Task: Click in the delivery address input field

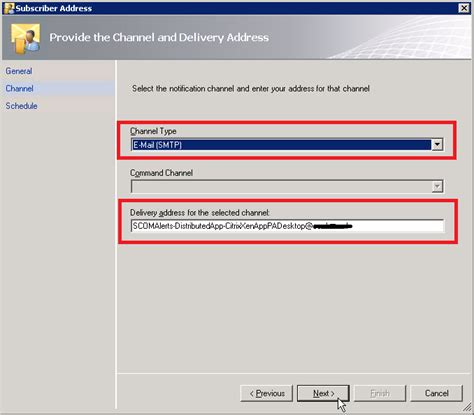Action: click(287, 226)
